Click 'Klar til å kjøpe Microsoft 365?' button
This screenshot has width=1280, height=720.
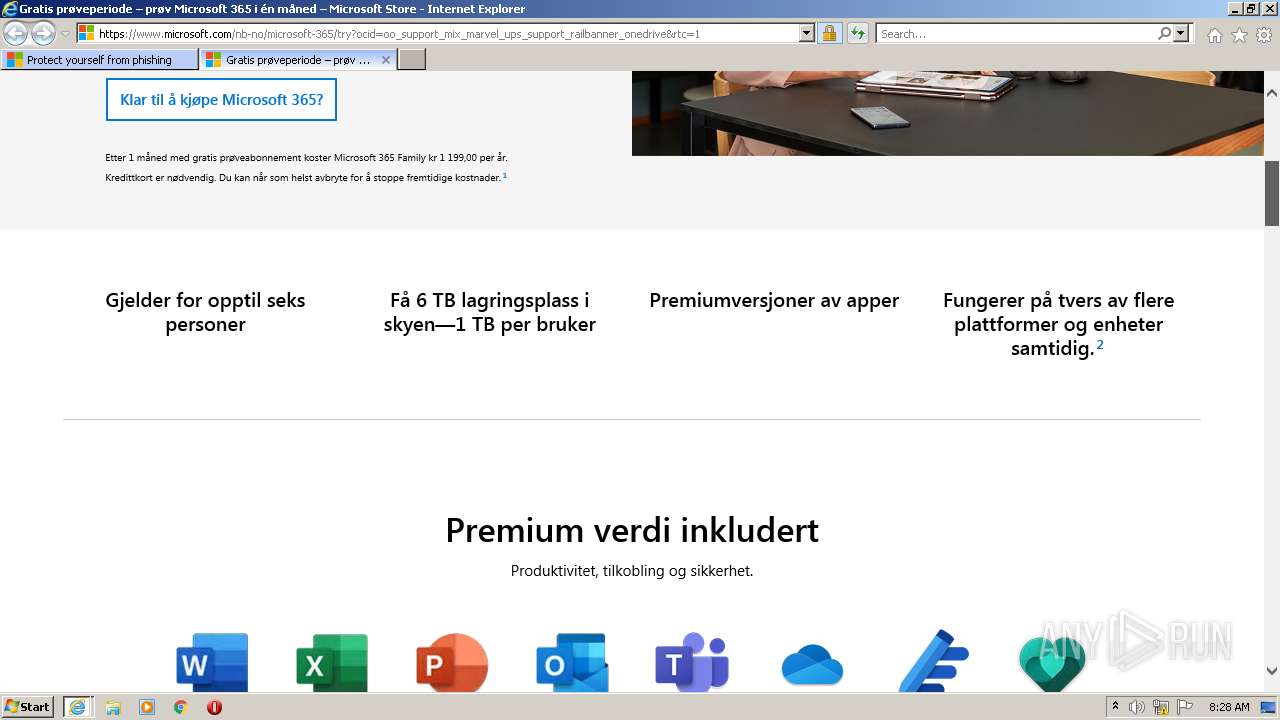(221, 100)
